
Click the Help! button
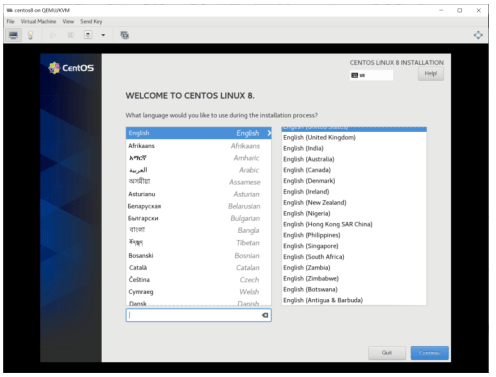pos(431,74)
